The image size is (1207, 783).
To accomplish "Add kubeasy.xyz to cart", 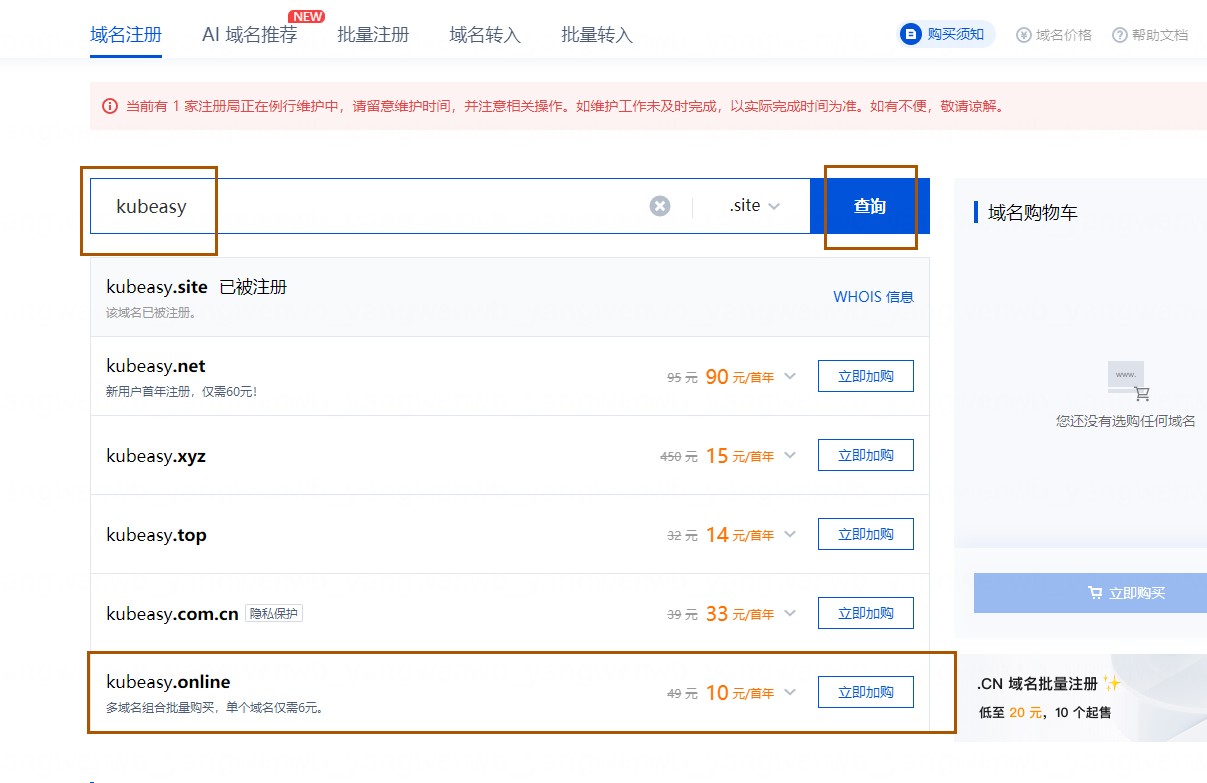I will 866,455.
